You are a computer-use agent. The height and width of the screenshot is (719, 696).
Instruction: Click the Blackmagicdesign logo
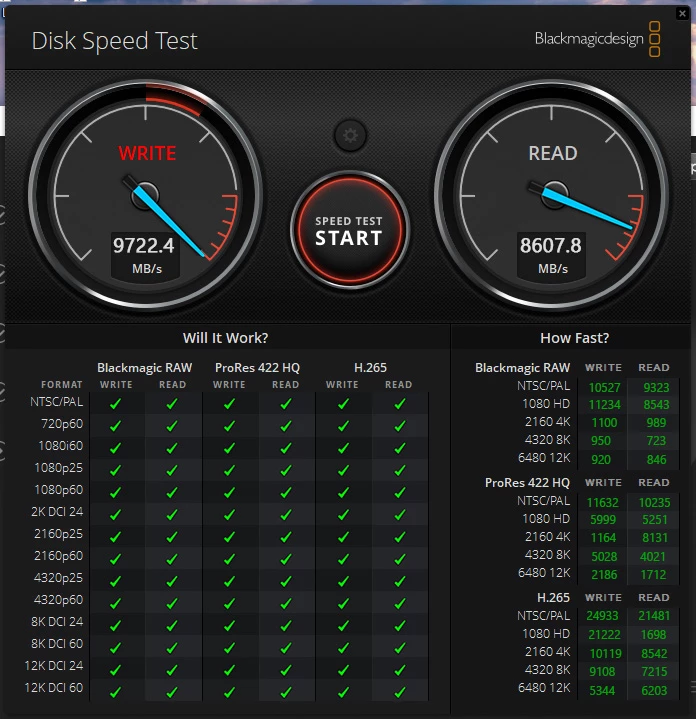point(597,39)
